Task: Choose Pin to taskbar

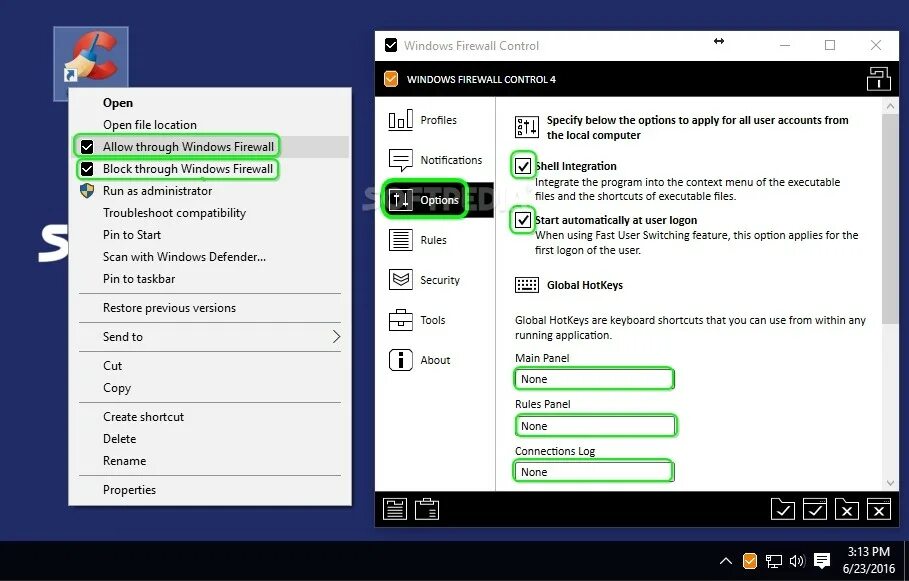Action: pyautogui.click(x=210, y=279)
